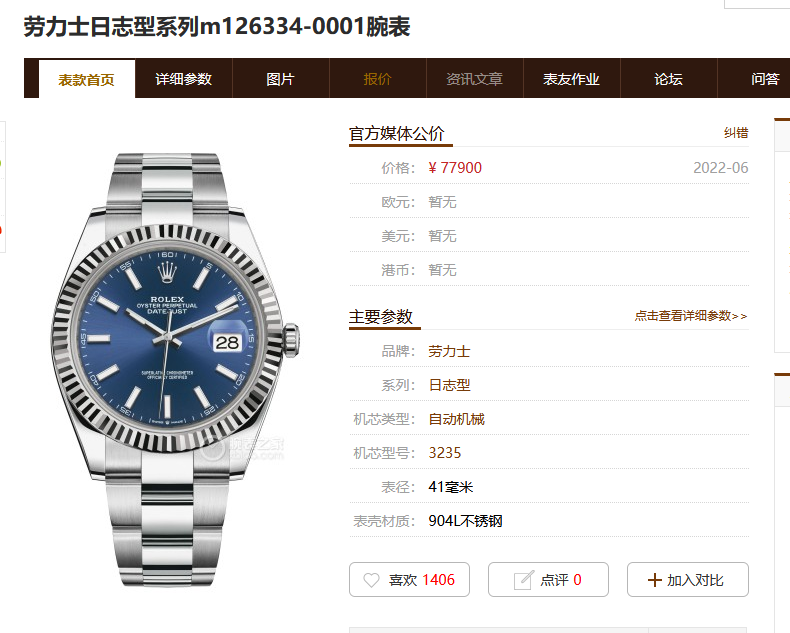This screenshot has width=790, height=633.
Task: Click the 自动机械 movement type link
Action: click(456, 419)
